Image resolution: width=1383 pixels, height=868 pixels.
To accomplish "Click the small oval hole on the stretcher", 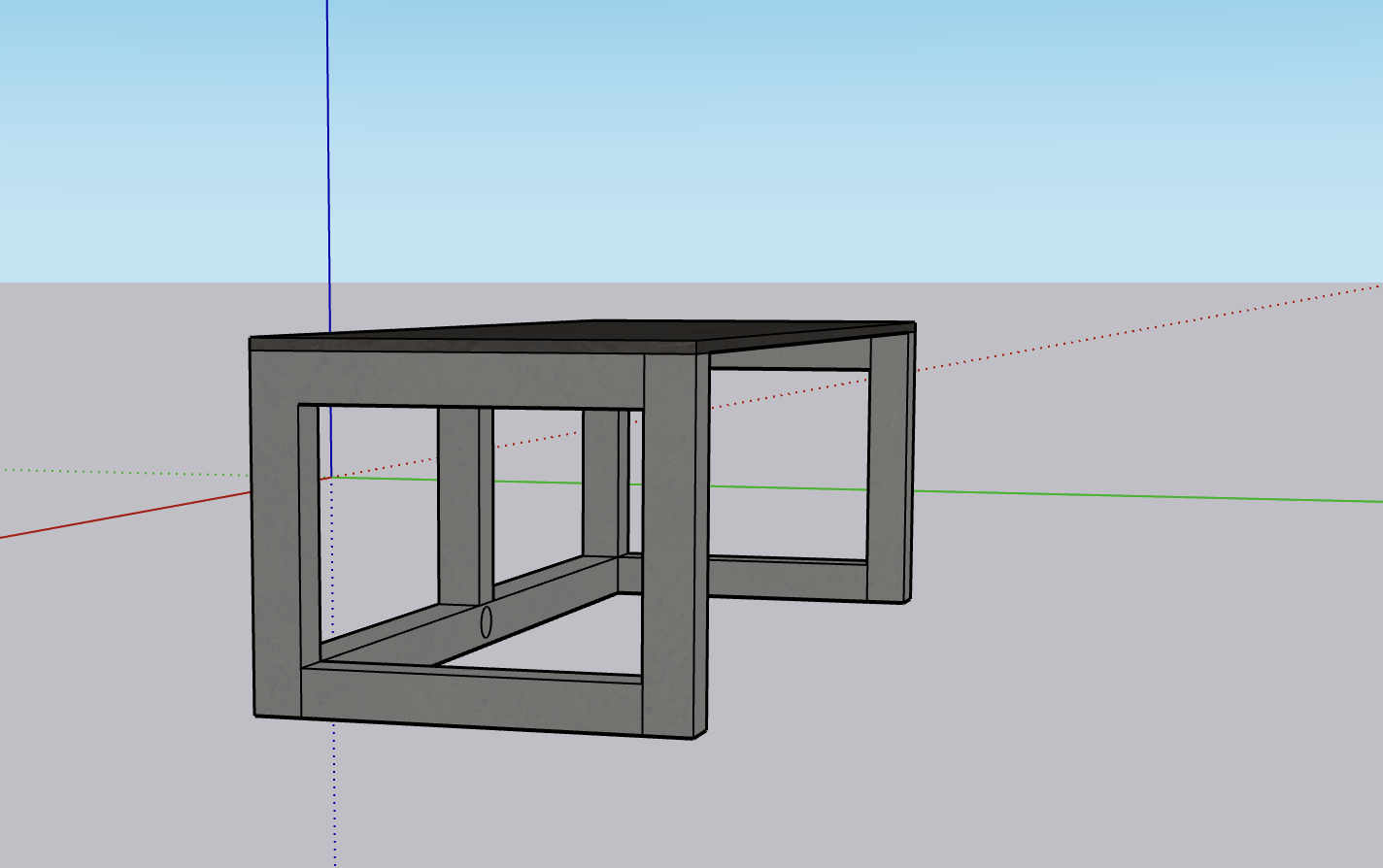I will point(486,621).
